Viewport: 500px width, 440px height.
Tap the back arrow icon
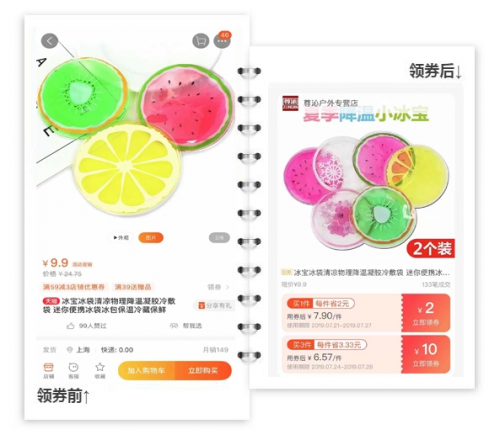coord(49,41)
